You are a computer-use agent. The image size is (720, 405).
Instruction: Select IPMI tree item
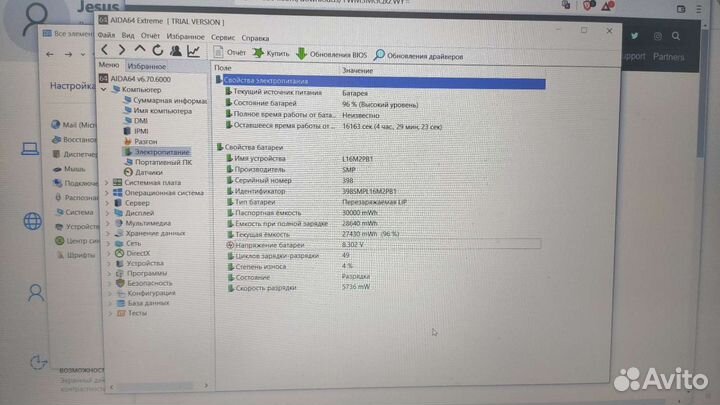pos(136,131)
